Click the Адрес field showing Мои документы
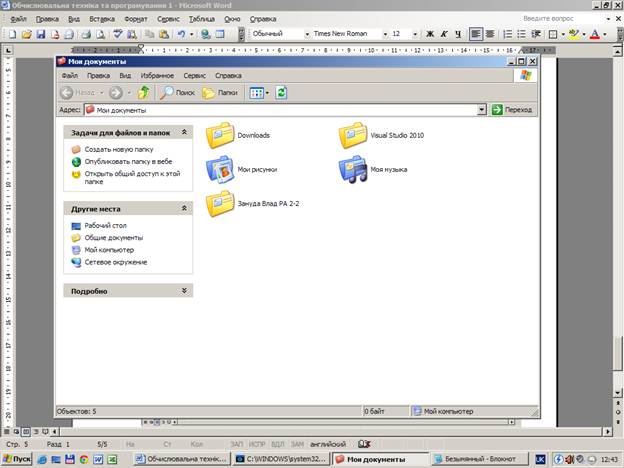The height and width of the screenshot is (468, 624). click(x=281, y=110)
